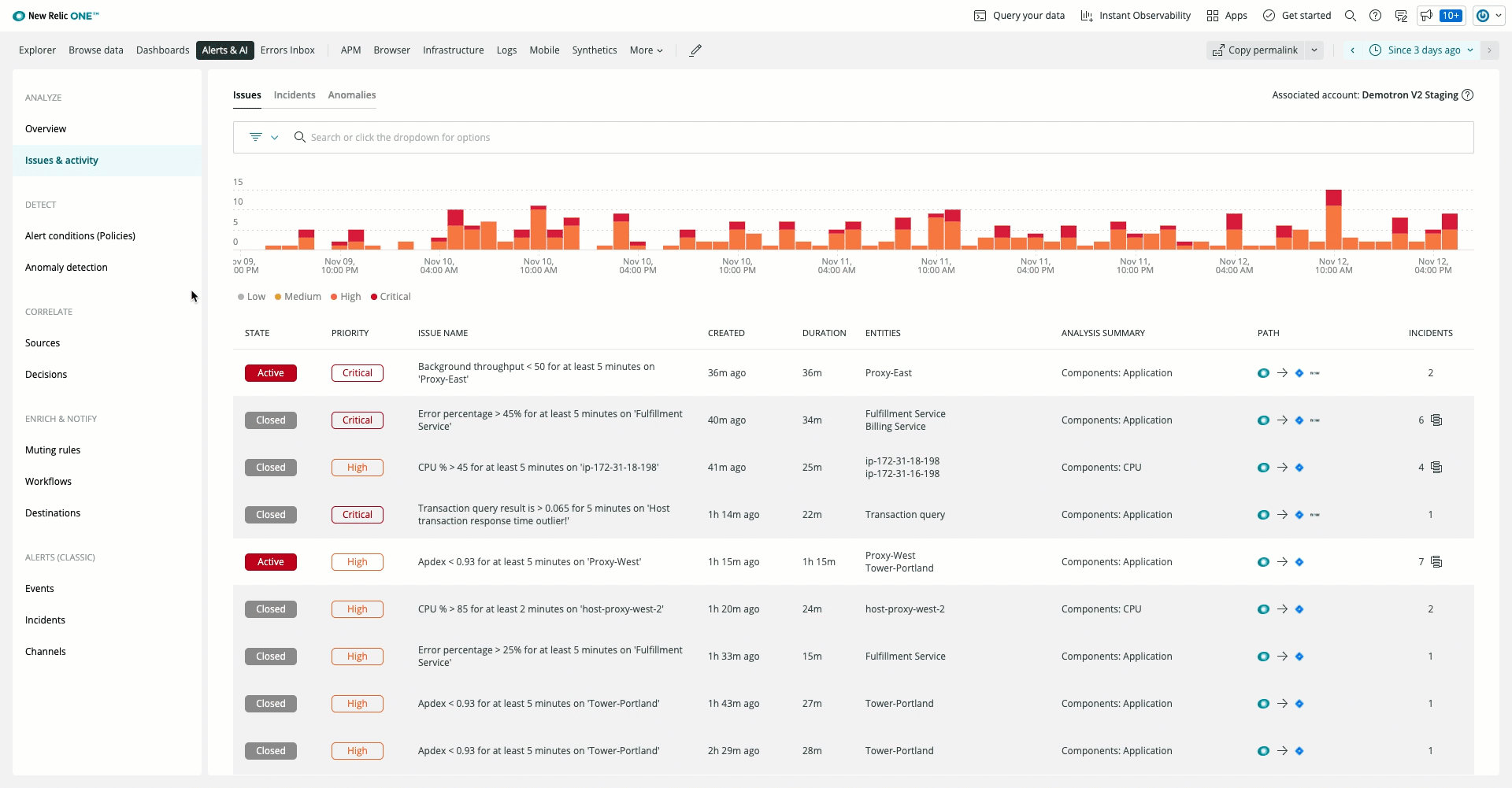Viewport: 1512px width, 788px height.
Task: Click the Apps grid icon
Action: click(1213, 16)
